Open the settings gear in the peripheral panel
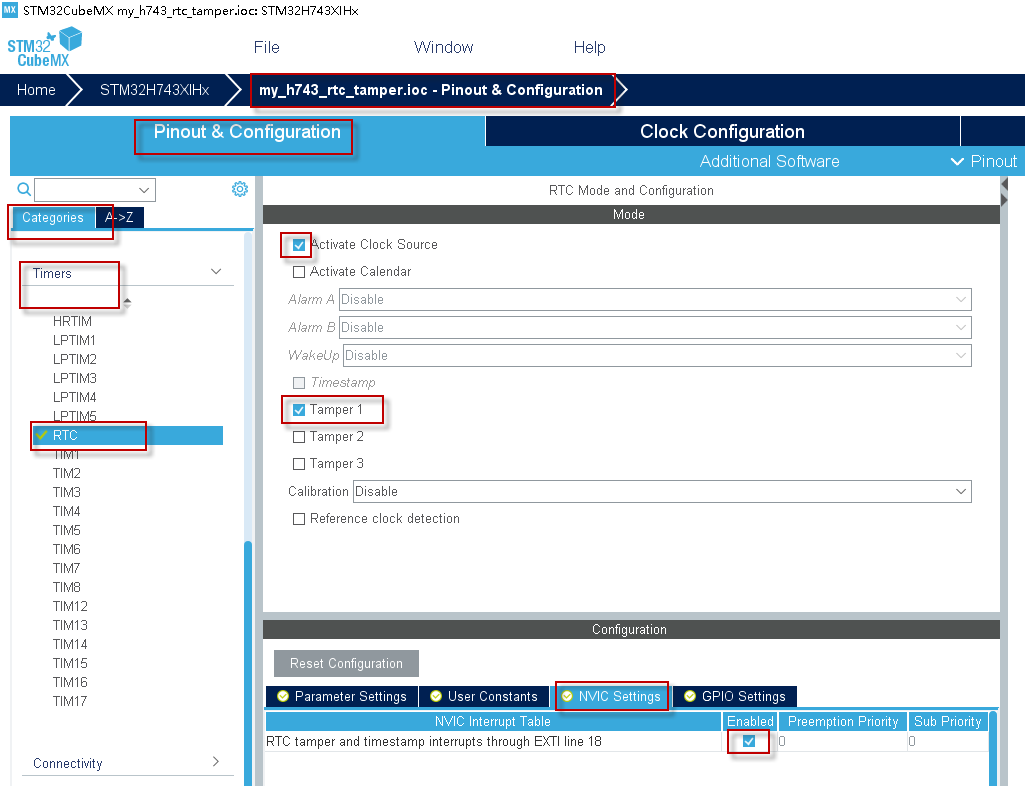1025x786 pixels. 240,189
